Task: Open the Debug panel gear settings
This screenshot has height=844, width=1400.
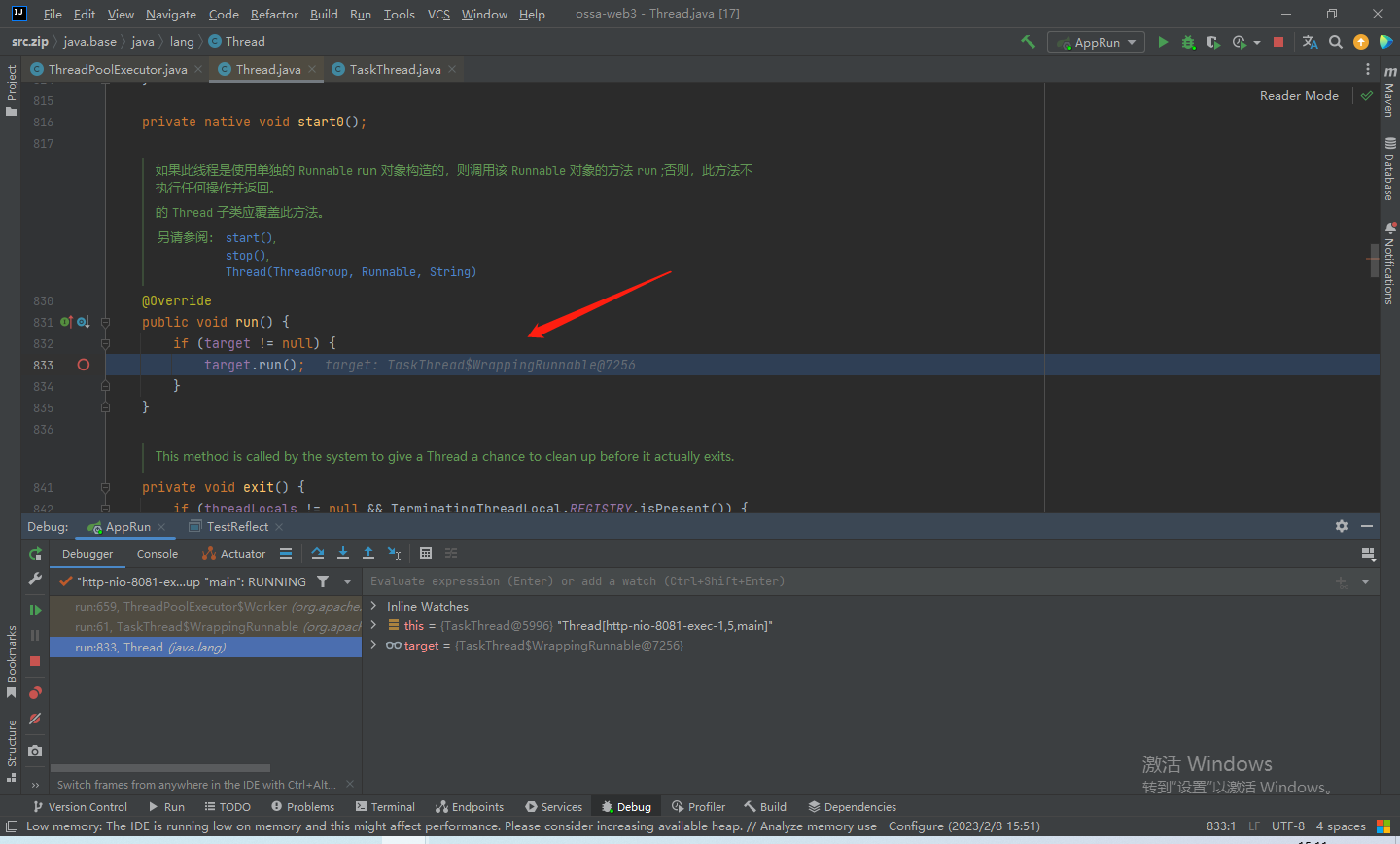Action: coord(1342,526)
